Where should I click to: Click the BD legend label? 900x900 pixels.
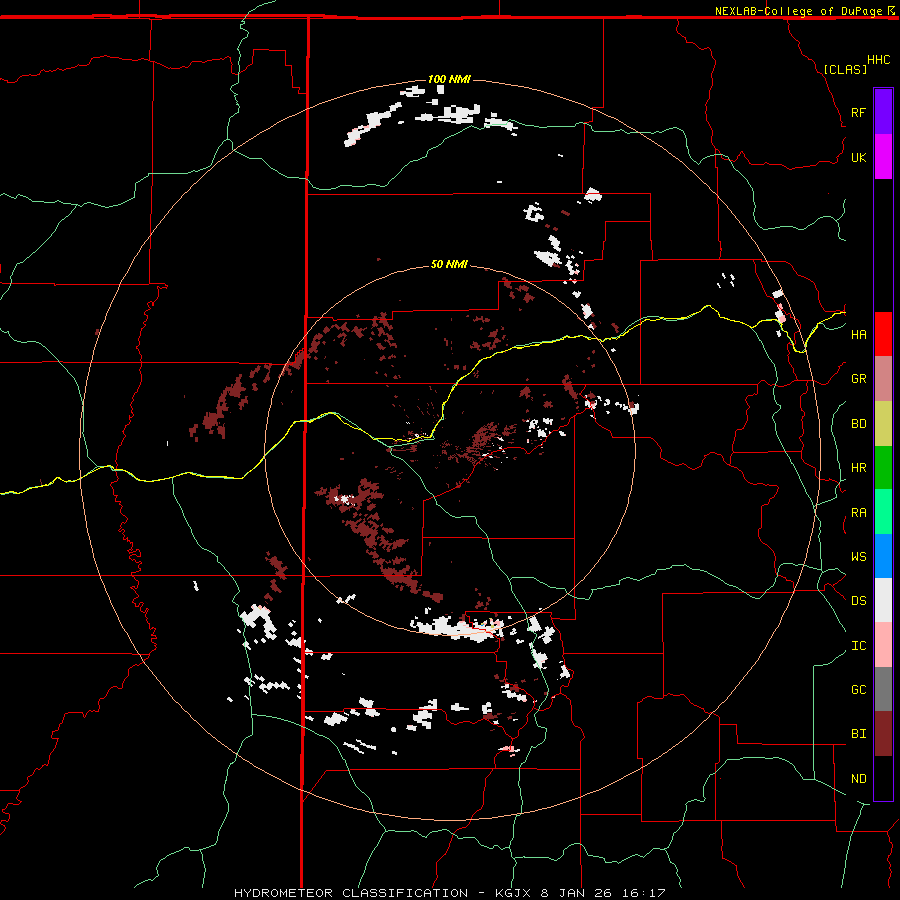click(858, 424)
